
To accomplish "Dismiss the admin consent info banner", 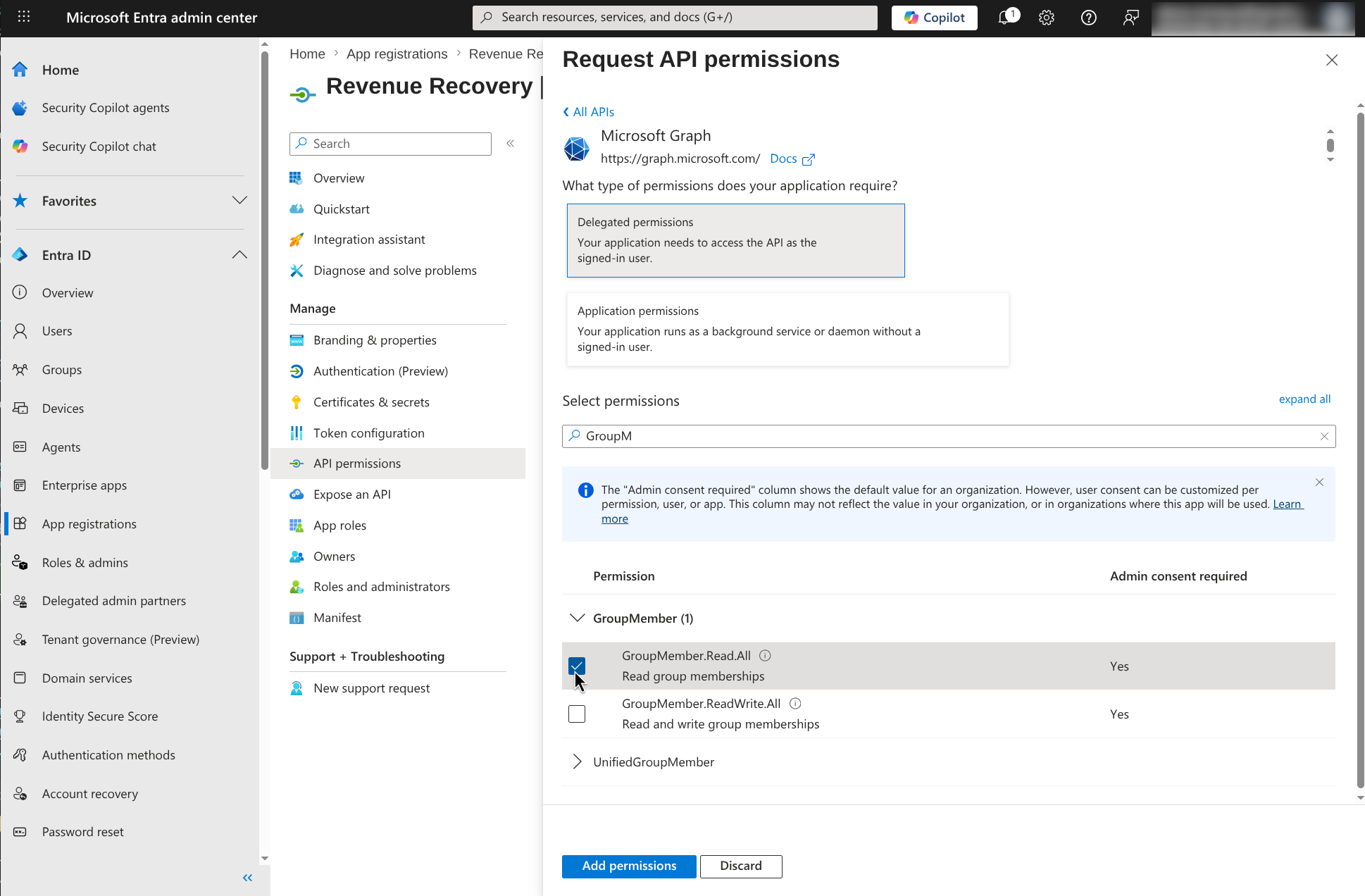I will point(1319,483).
